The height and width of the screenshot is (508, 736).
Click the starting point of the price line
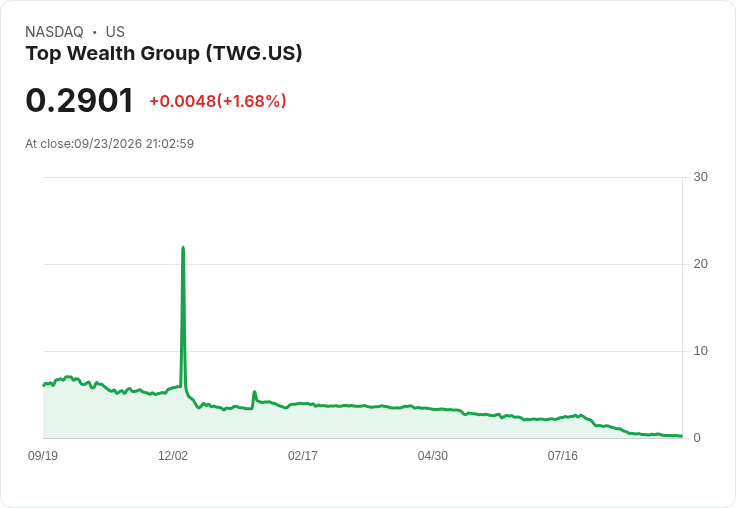(x=44, y=385)
